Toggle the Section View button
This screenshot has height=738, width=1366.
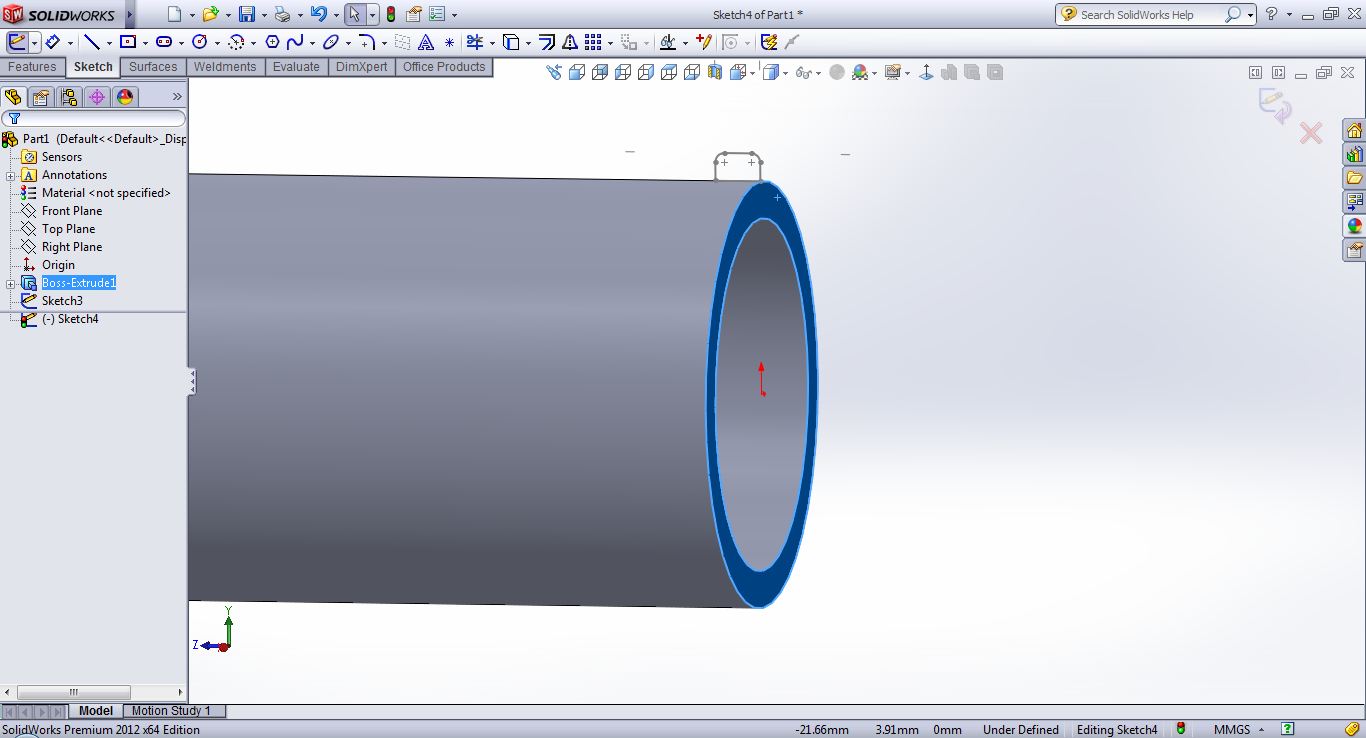714,72
